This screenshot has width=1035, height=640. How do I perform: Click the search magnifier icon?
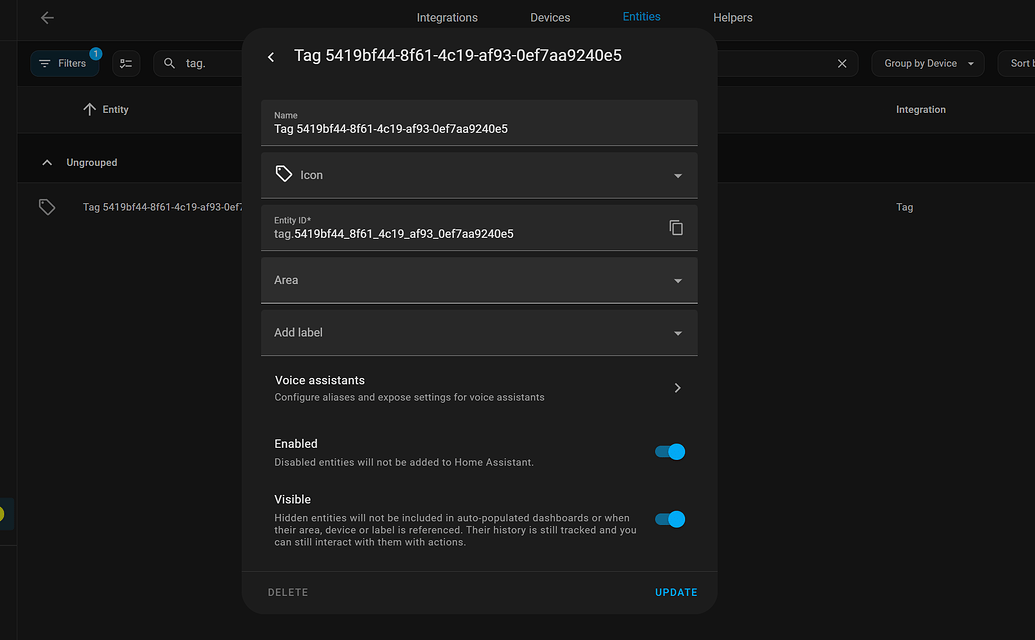point(168,62)
